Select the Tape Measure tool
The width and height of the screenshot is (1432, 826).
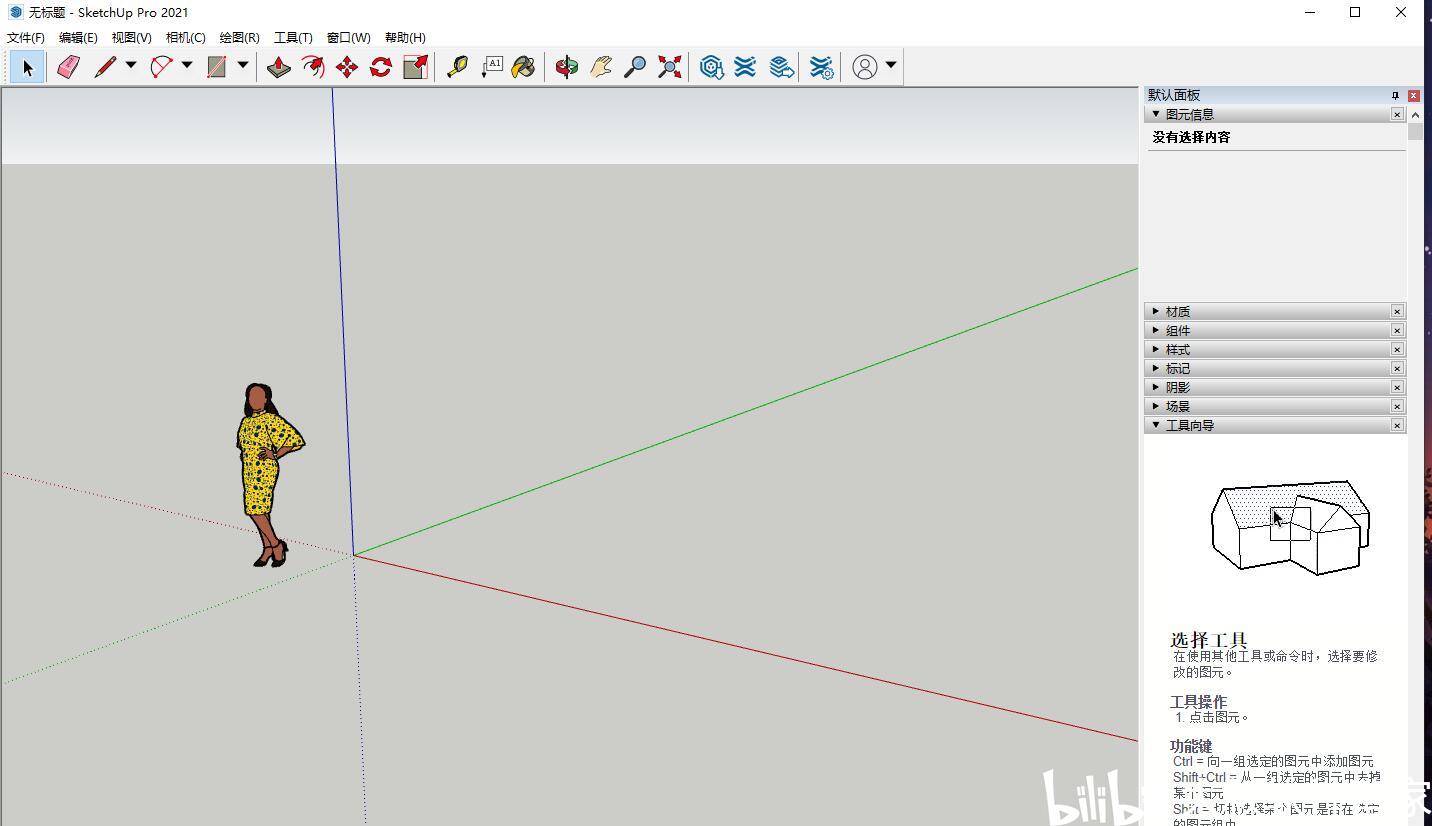pos(457,67)
